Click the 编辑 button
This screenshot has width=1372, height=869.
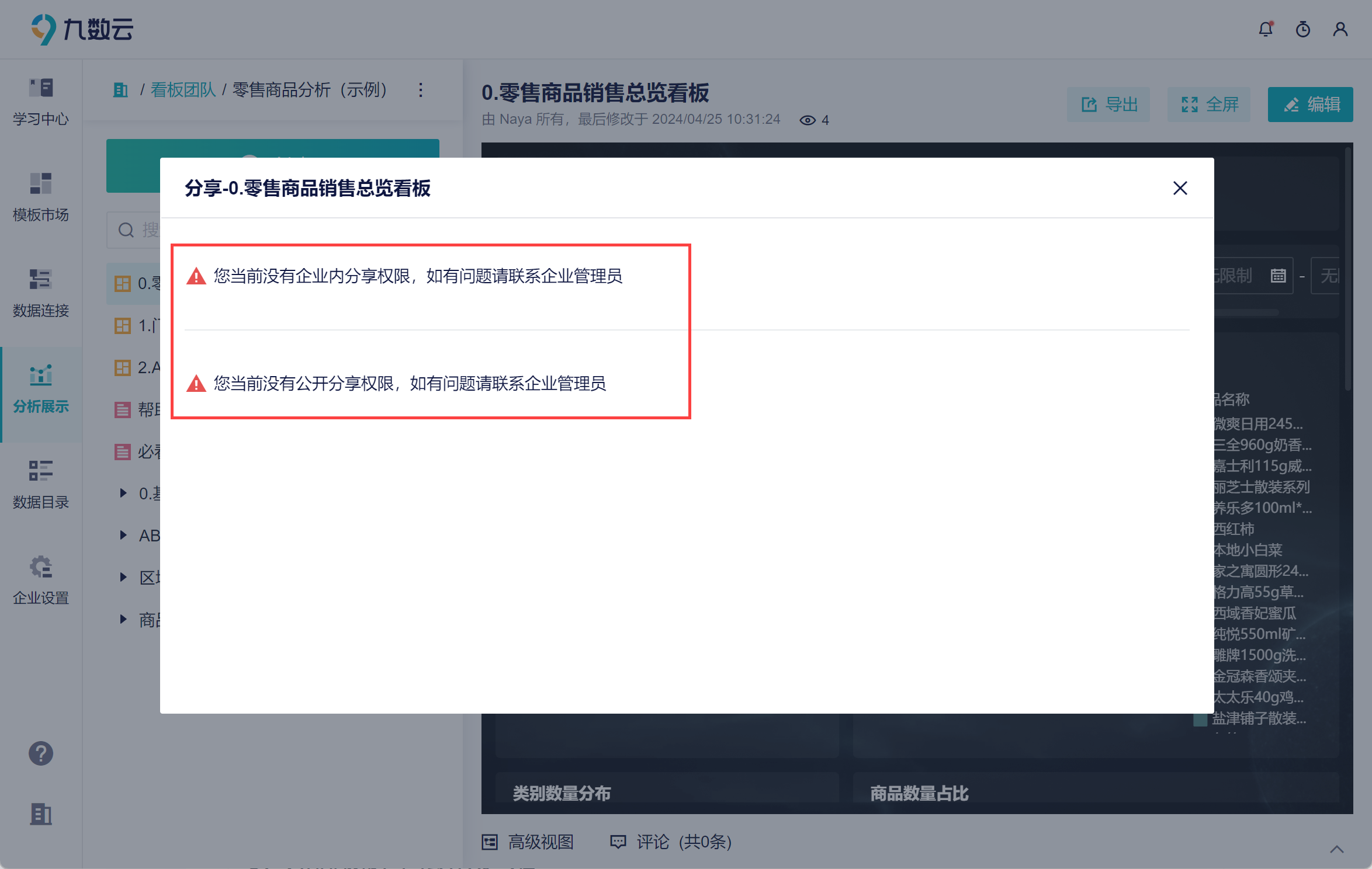1310,105
